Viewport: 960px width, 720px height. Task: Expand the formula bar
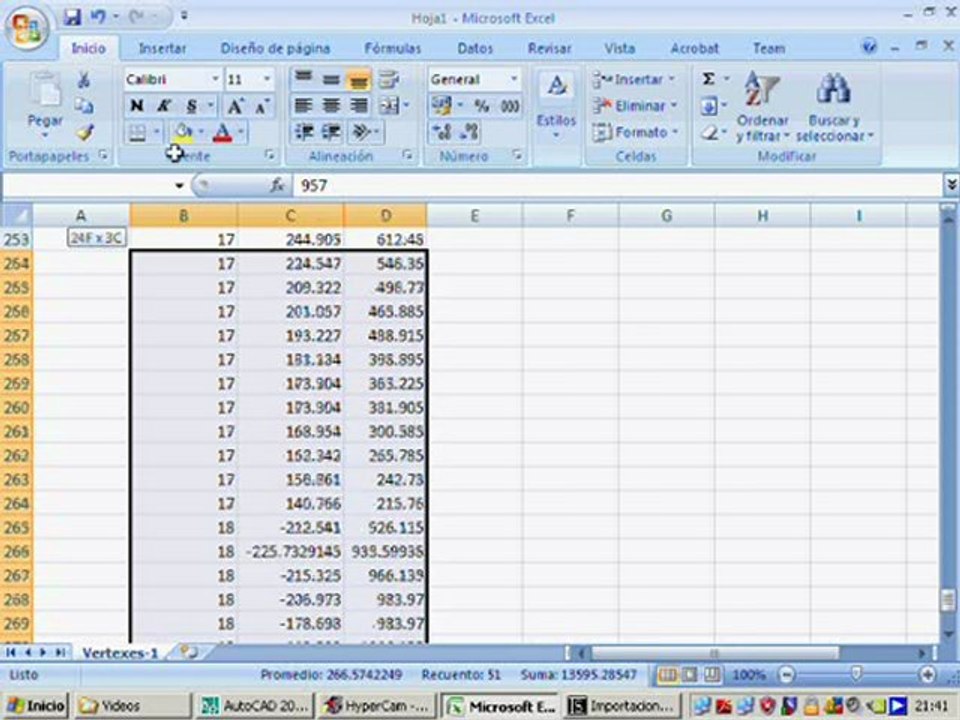pyautogui.click(x=951, y=184)
